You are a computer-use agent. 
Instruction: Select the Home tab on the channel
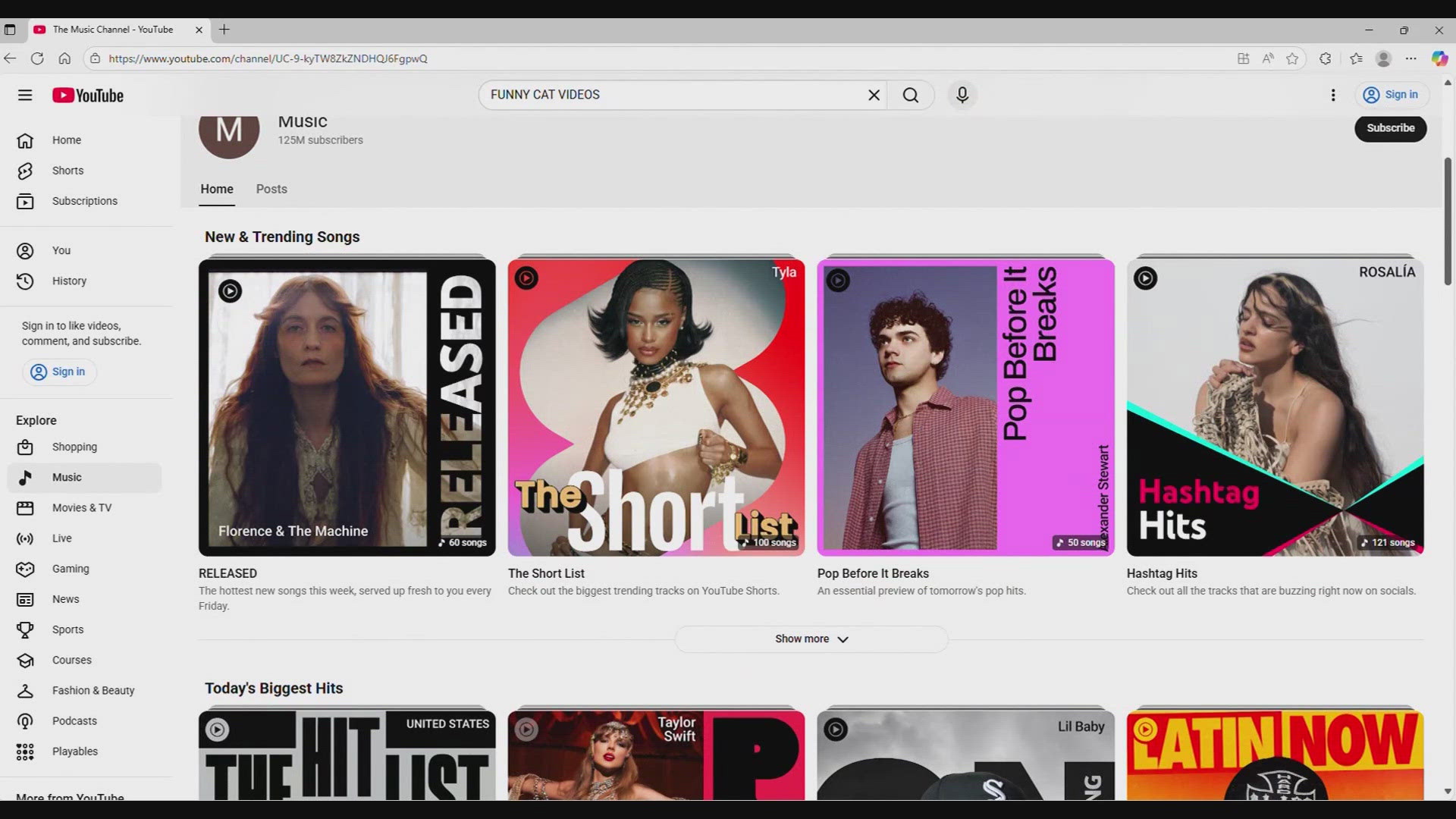tap(217, 189)
